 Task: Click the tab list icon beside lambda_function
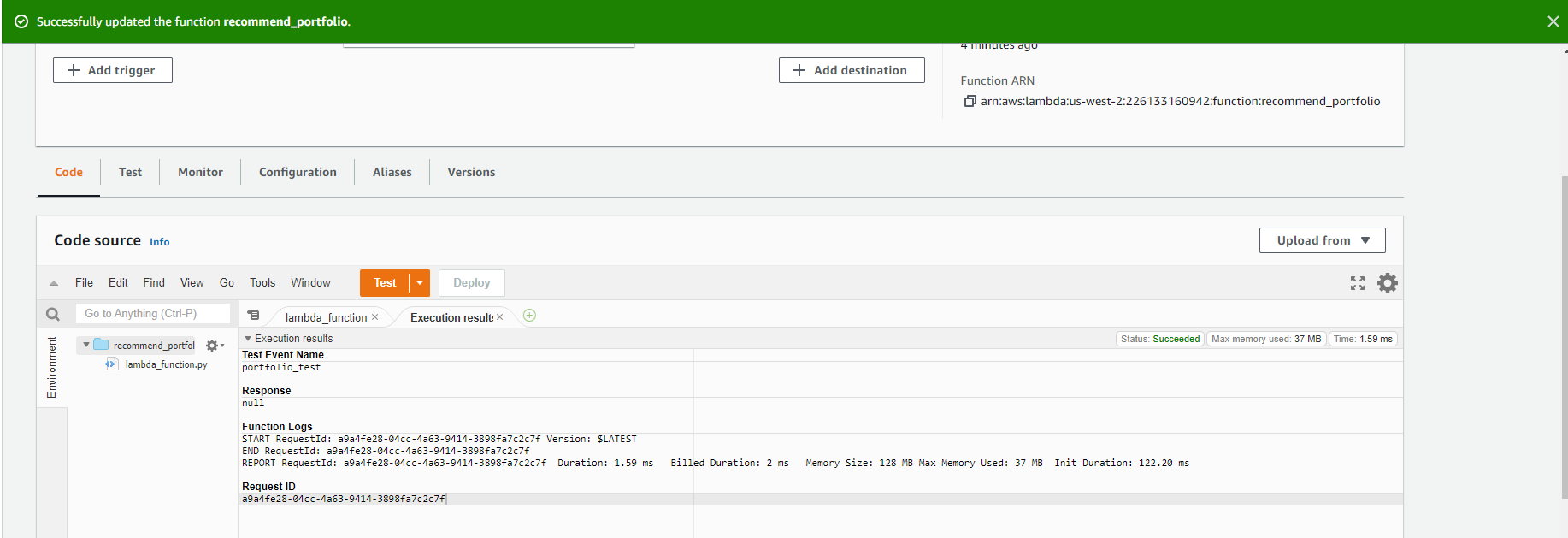pos(253,316)
